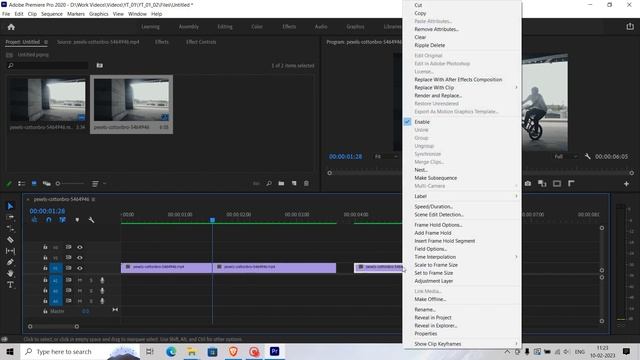Open Project Untitled panel menu
Screen dimensions: 640x360
coord(46,42)
